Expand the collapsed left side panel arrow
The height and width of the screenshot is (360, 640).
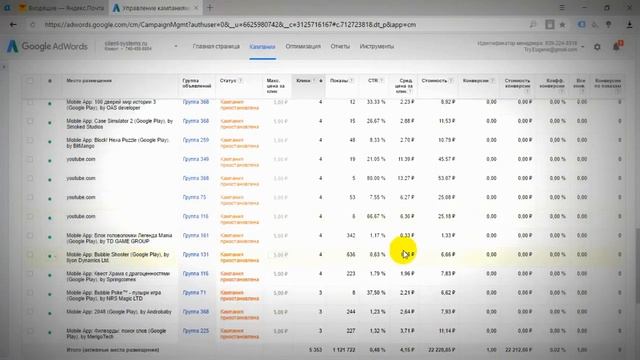click(x=3, y=67)
